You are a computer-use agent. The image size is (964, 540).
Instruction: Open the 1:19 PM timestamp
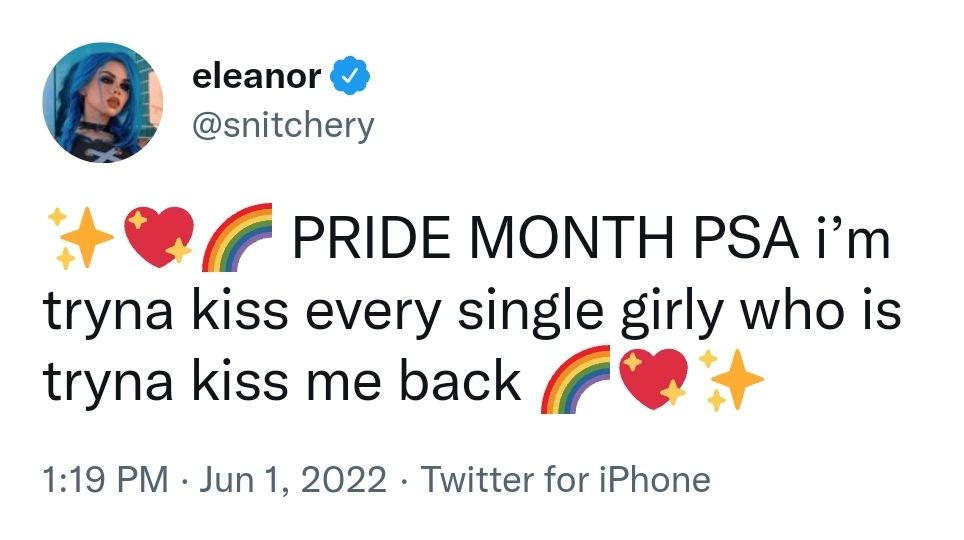click(105, 480)
